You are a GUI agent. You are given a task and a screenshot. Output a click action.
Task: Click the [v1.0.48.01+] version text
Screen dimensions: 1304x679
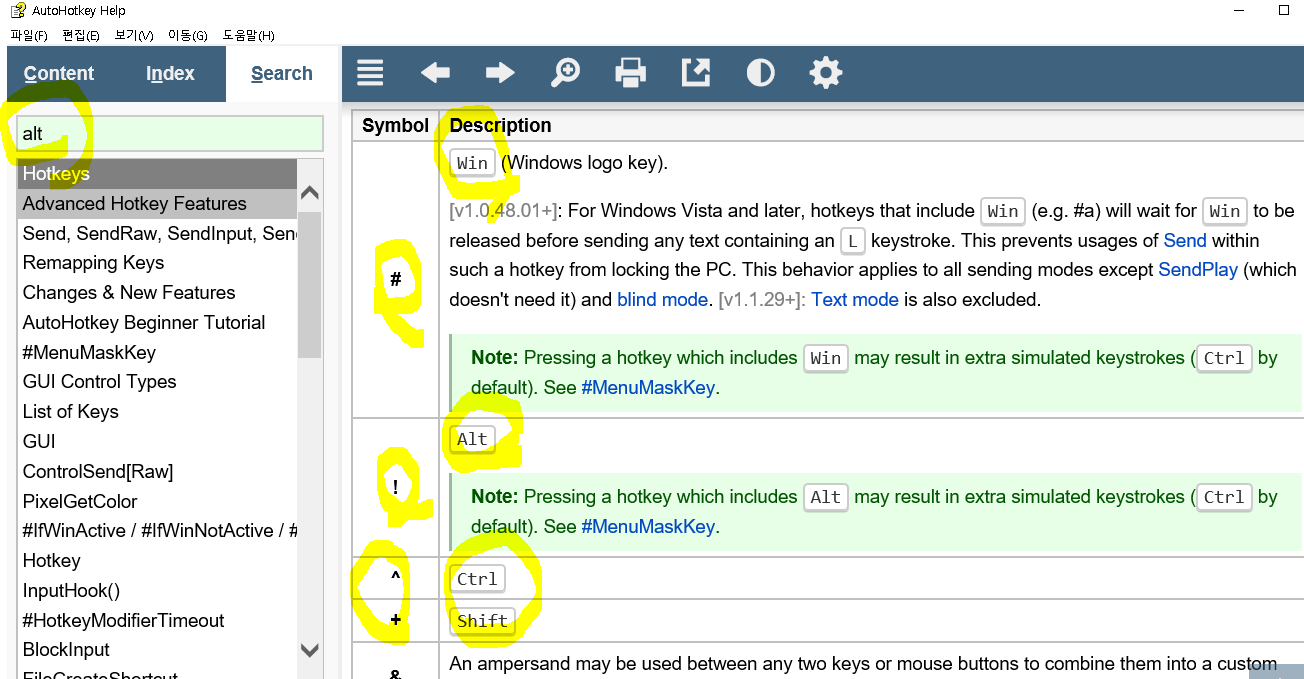[503, 211]
